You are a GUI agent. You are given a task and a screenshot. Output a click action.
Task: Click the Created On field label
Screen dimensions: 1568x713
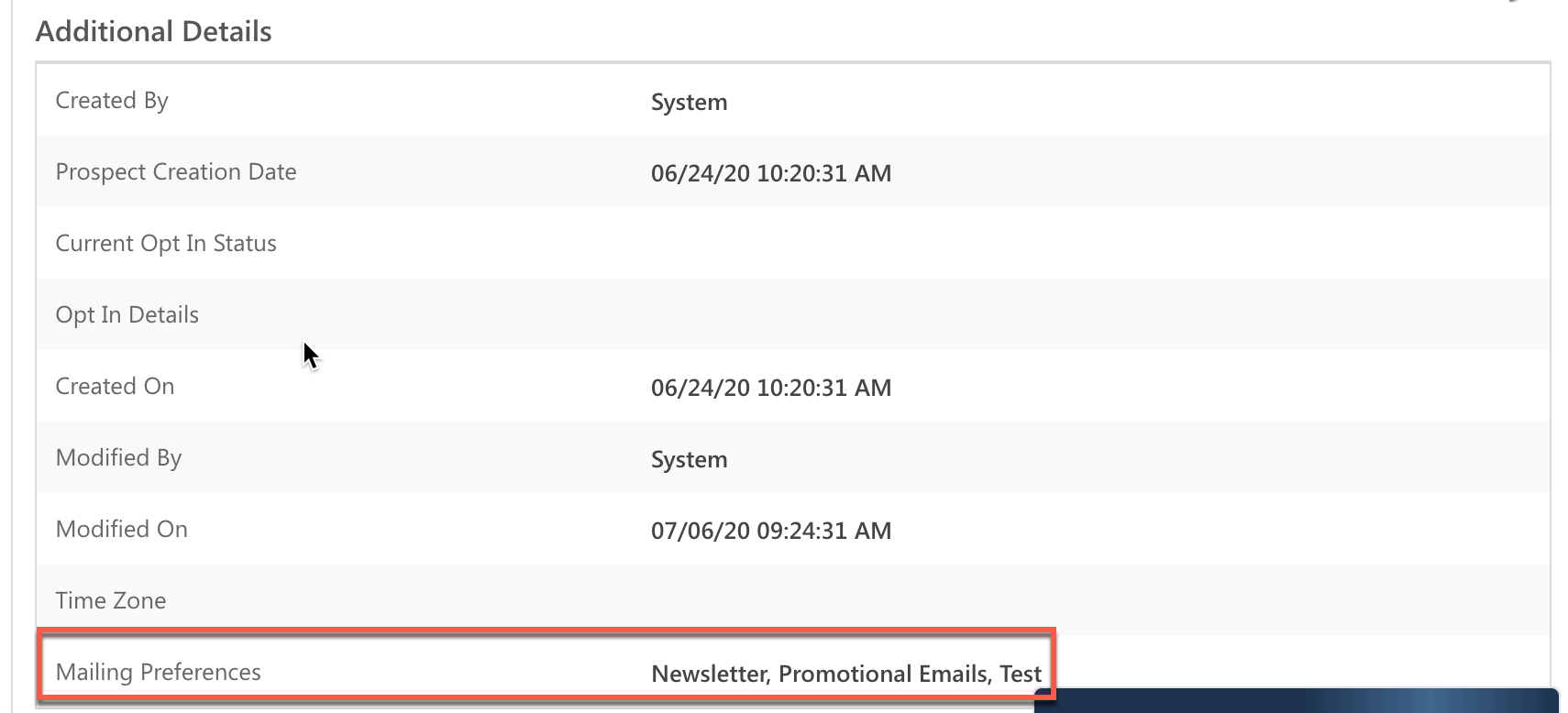coord(115,386)
